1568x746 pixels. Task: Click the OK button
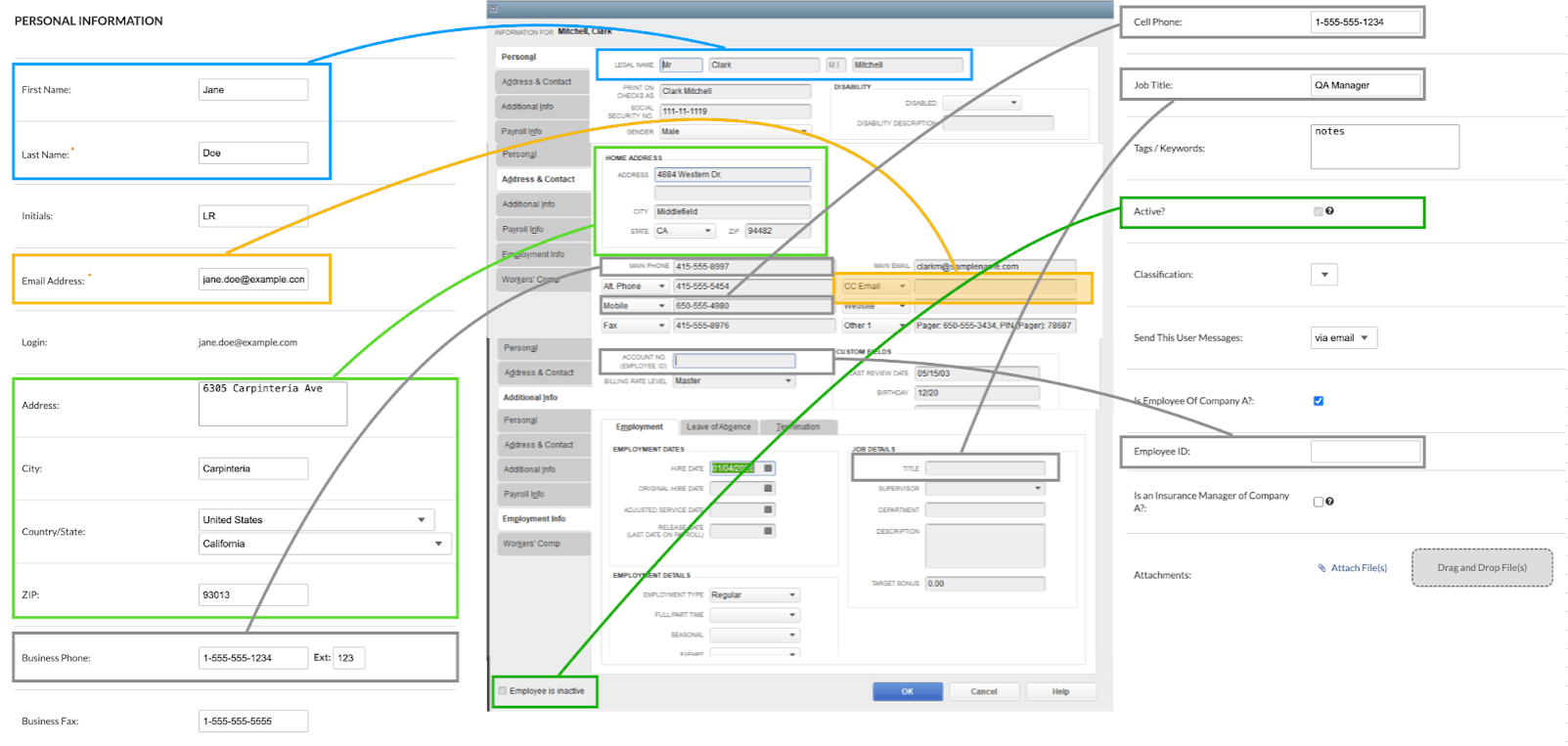908,691
